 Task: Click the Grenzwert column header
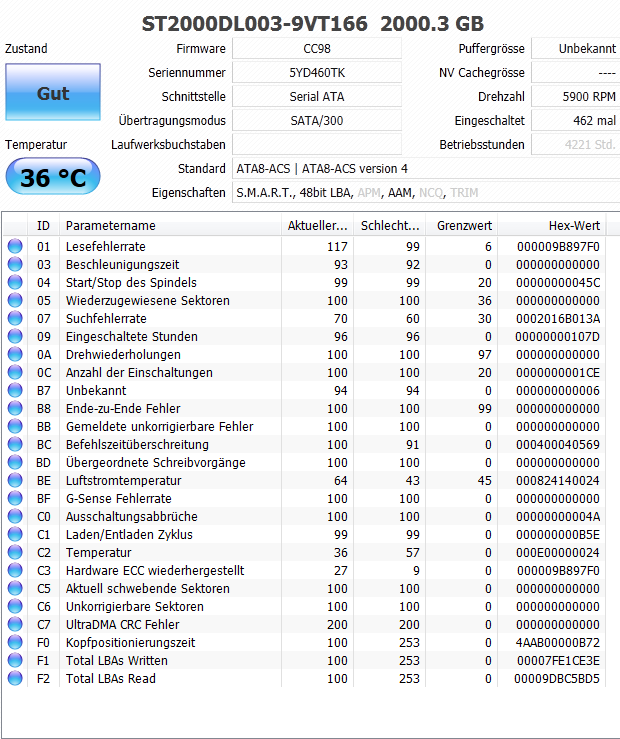[462, 225]
